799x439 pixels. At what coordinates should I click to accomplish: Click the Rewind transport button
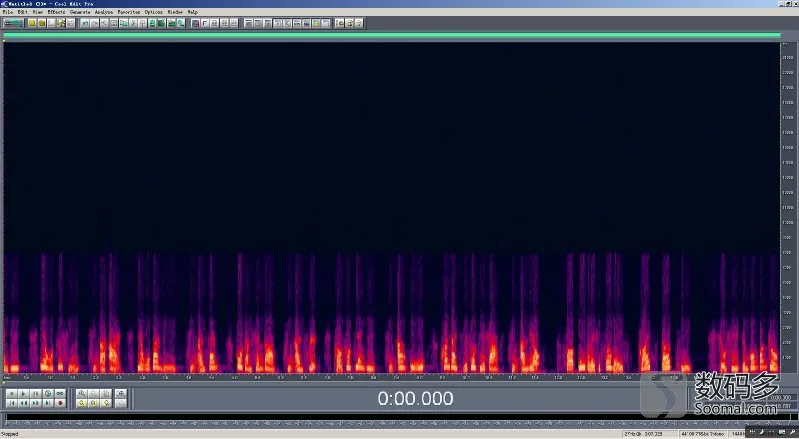[x=23, y=403]
